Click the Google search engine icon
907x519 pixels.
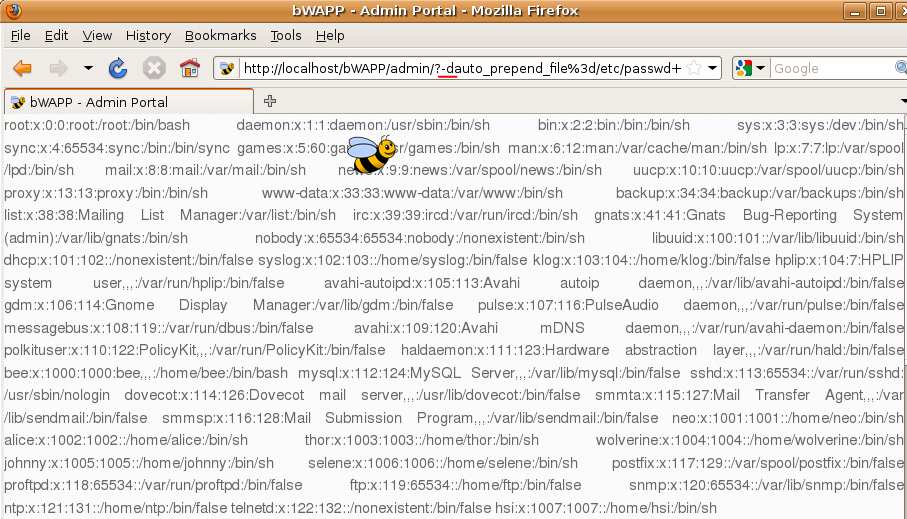[x=744, y=68]
